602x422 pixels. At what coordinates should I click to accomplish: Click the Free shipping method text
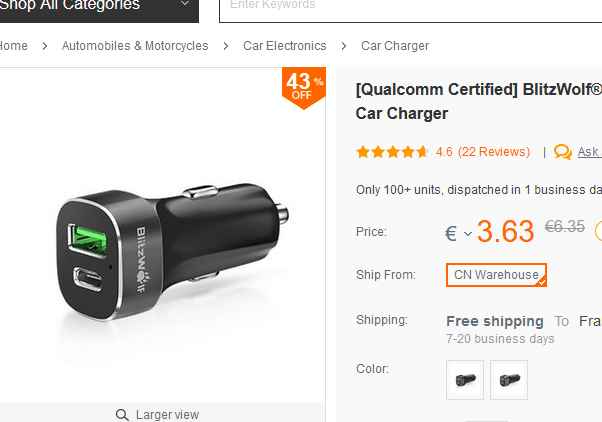pos(494,321)
